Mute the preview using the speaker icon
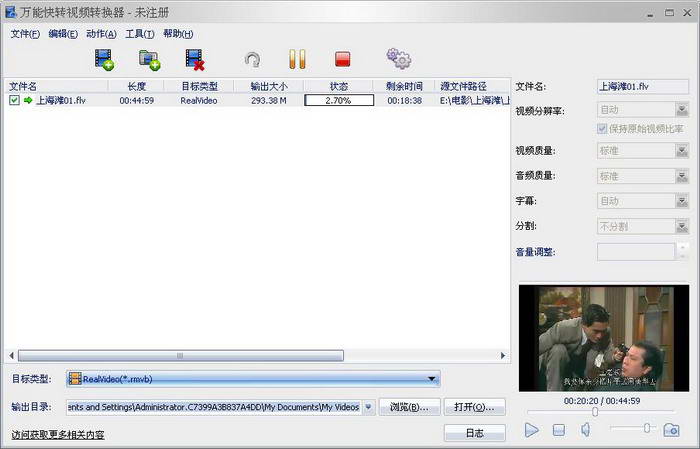Image resolution: width=700 pixels, height=449 pixels. pos(586,430)
